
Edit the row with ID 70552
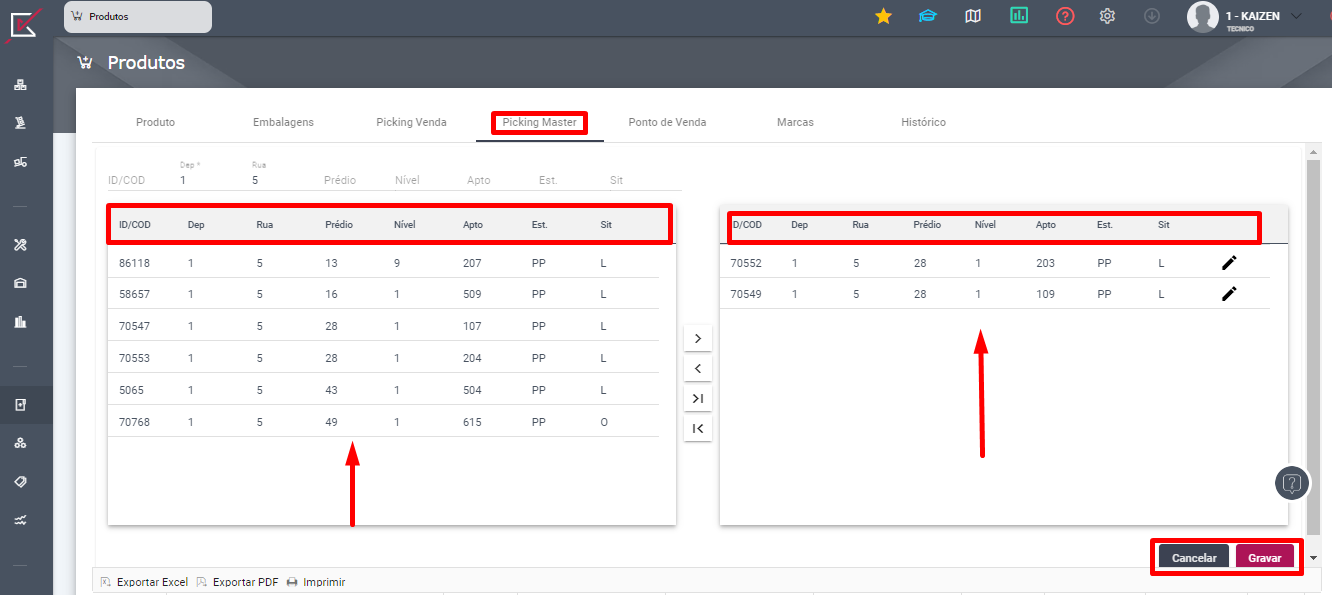(x=1229, y=262)
